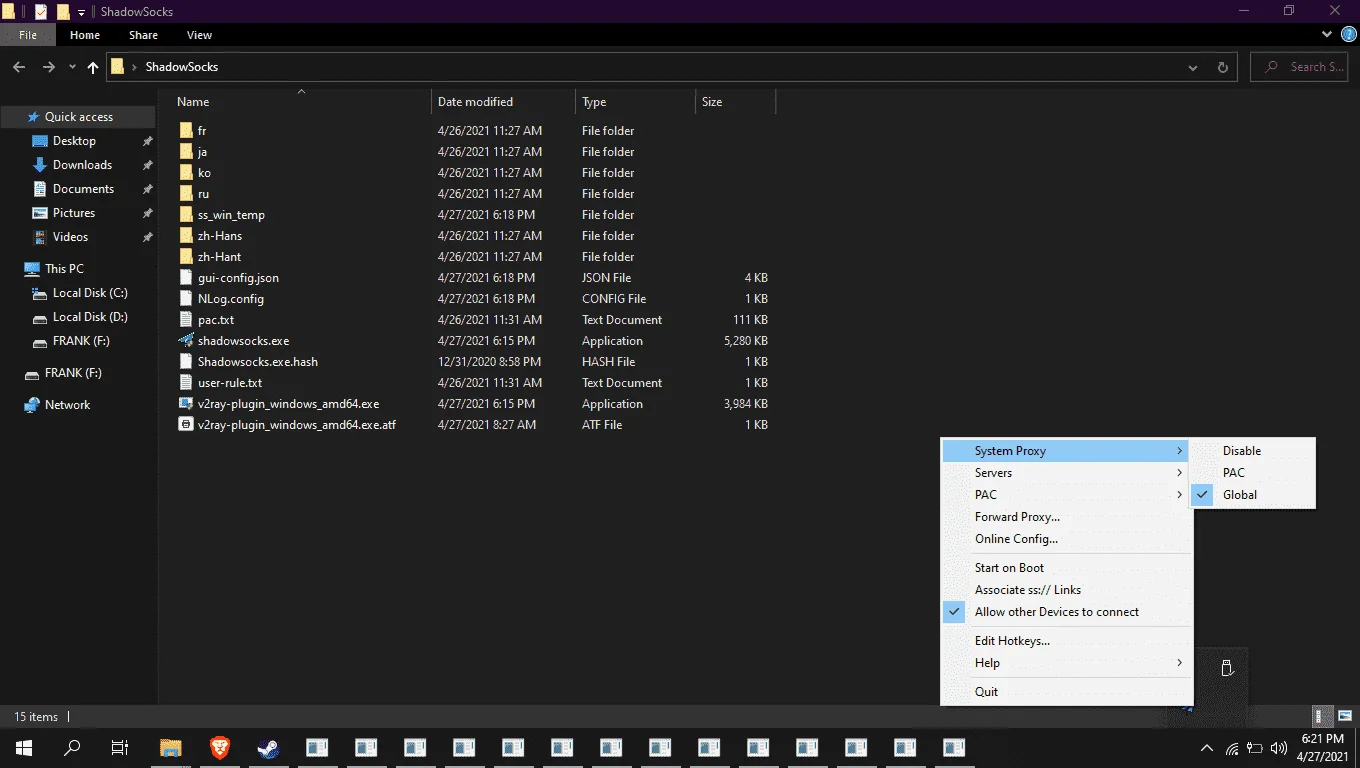The image size is (1360, 768).
Task: Click Forward Proxy... menu entry
Action: [x=1067, y=517]
